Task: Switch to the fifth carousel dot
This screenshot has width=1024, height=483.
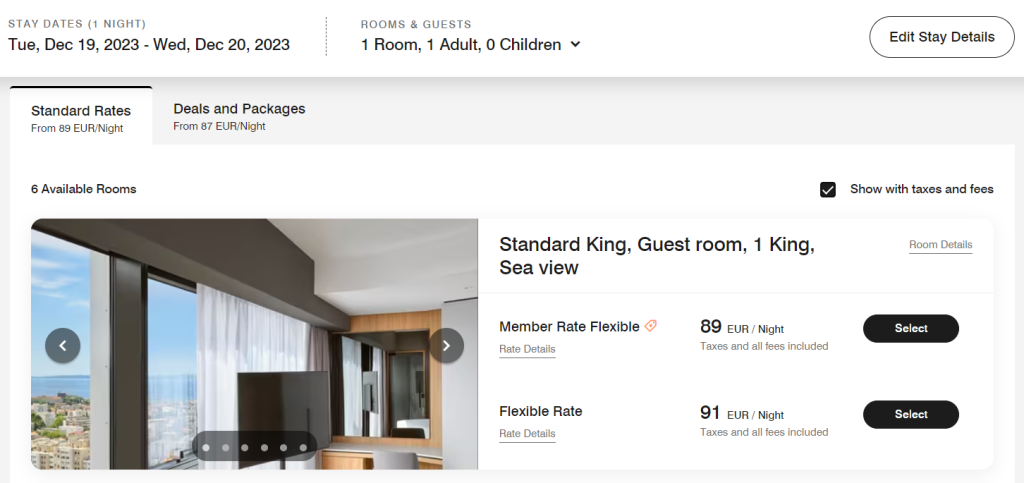Action: (x=283, y=448)
